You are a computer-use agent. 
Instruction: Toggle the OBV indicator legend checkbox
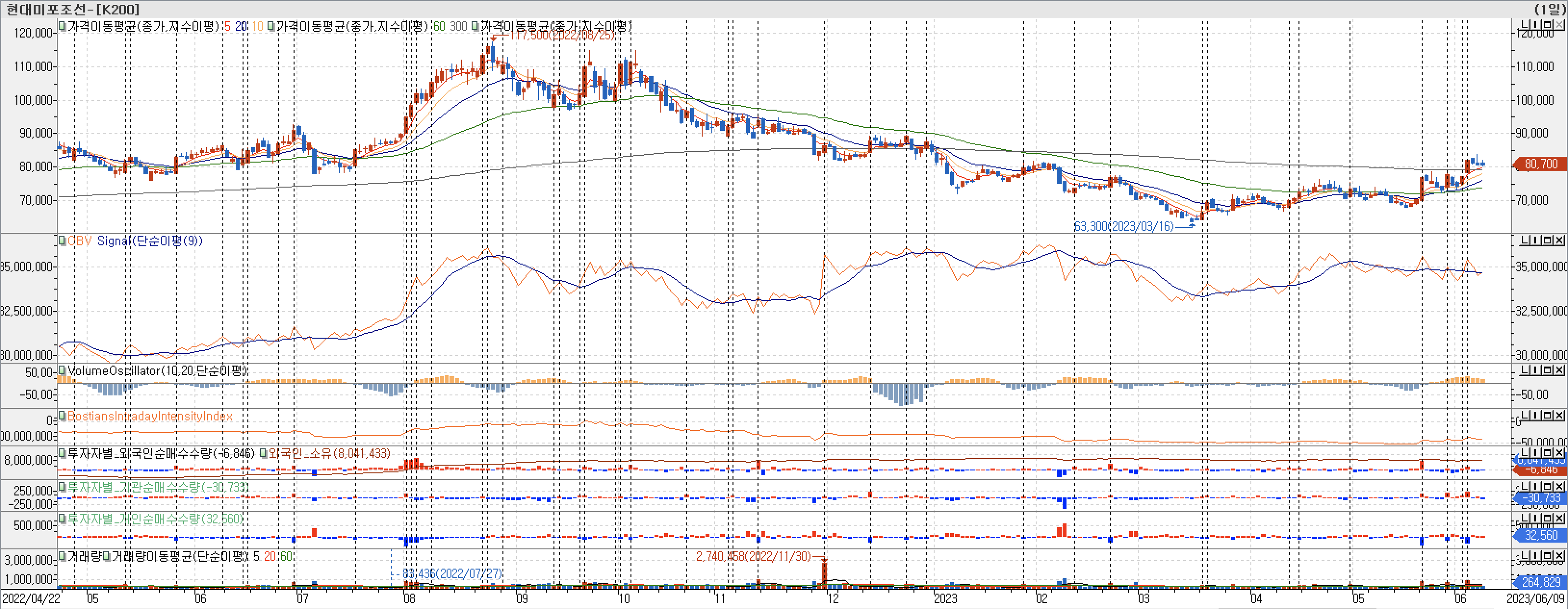pos(62,241)
